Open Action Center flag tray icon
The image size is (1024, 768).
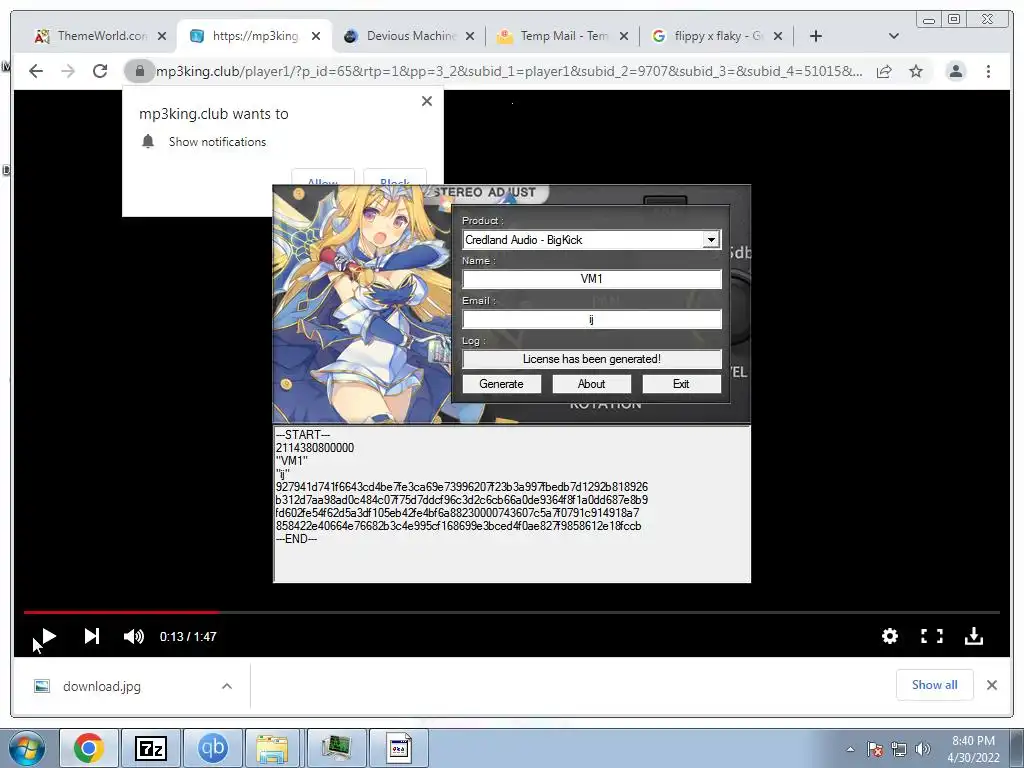pyautogui.click(x=875, y=750)
